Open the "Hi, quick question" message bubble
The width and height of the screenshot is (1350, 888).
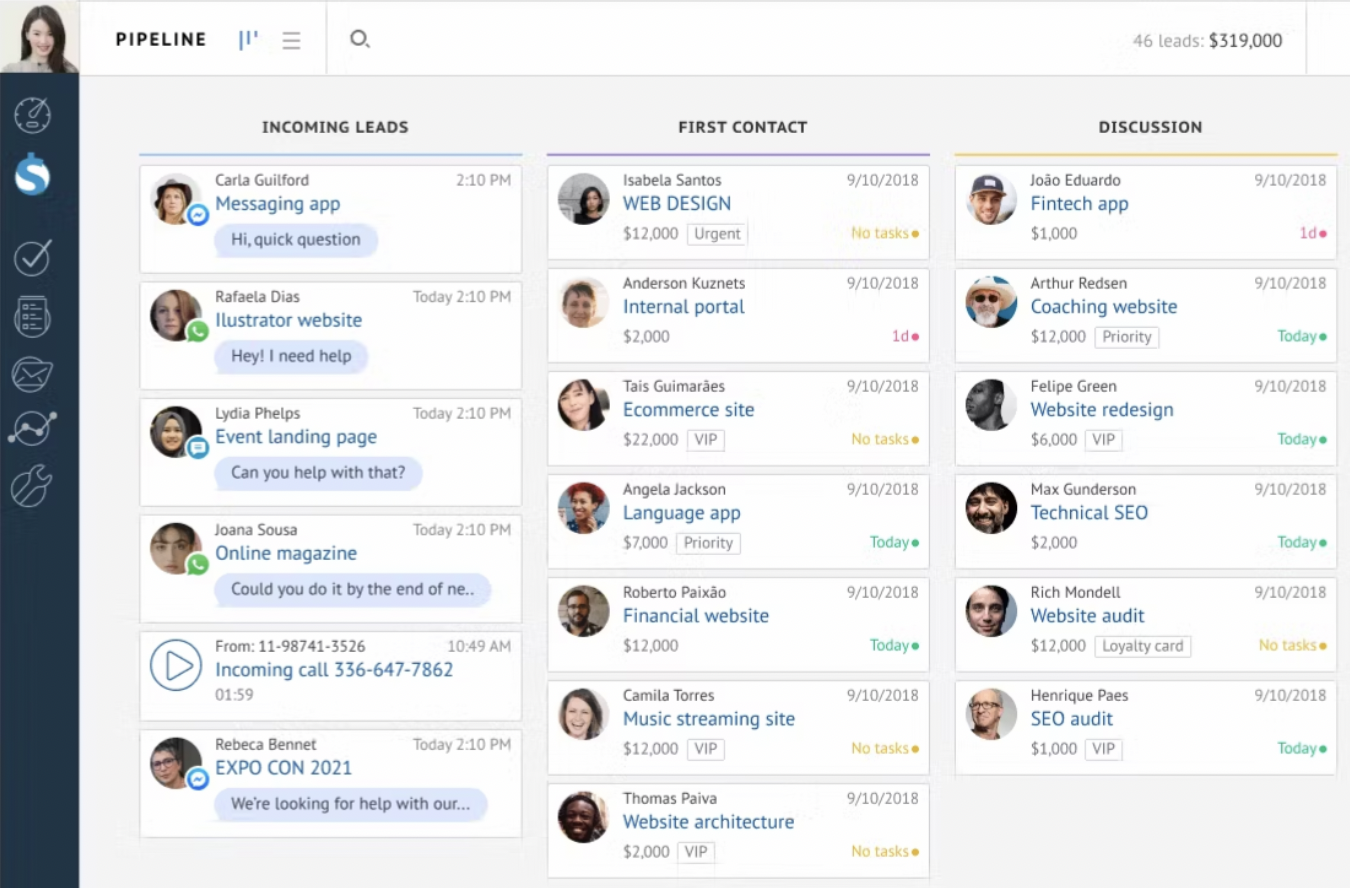pyautogui.click(x=295, y=240)
